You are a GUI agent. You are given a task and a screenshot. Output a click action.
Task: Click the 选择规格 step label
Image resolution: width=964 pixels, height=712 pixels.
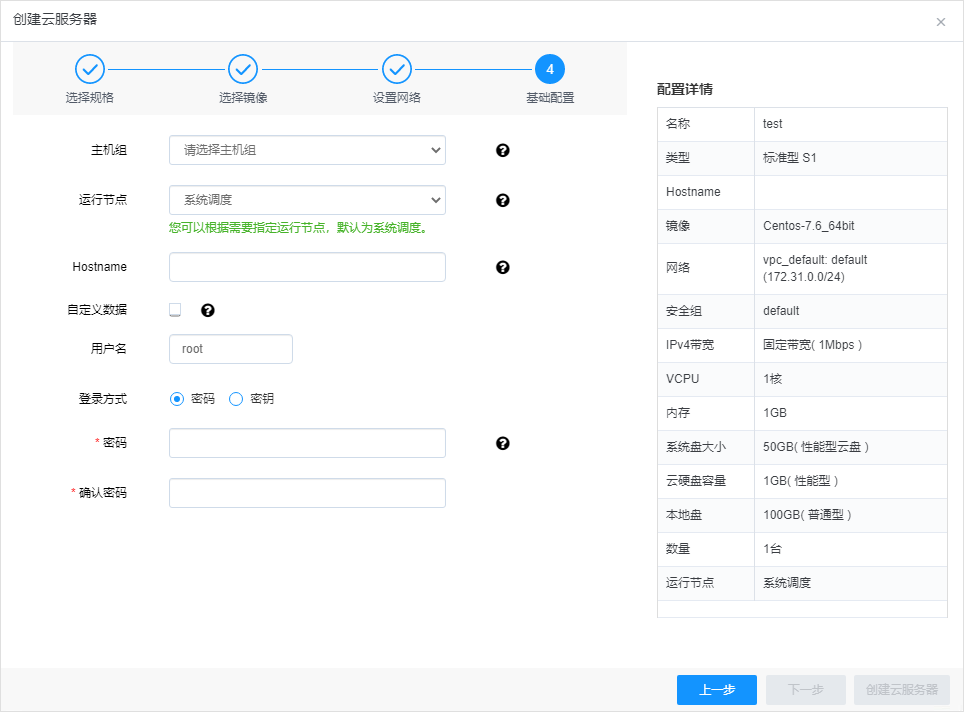90,98
